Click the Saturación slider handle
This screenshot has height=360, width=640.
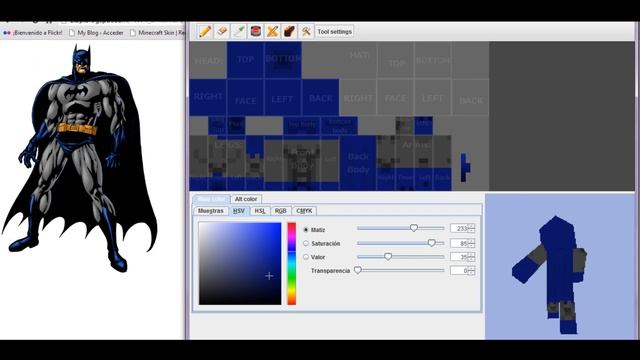click(x=431, y=243)
